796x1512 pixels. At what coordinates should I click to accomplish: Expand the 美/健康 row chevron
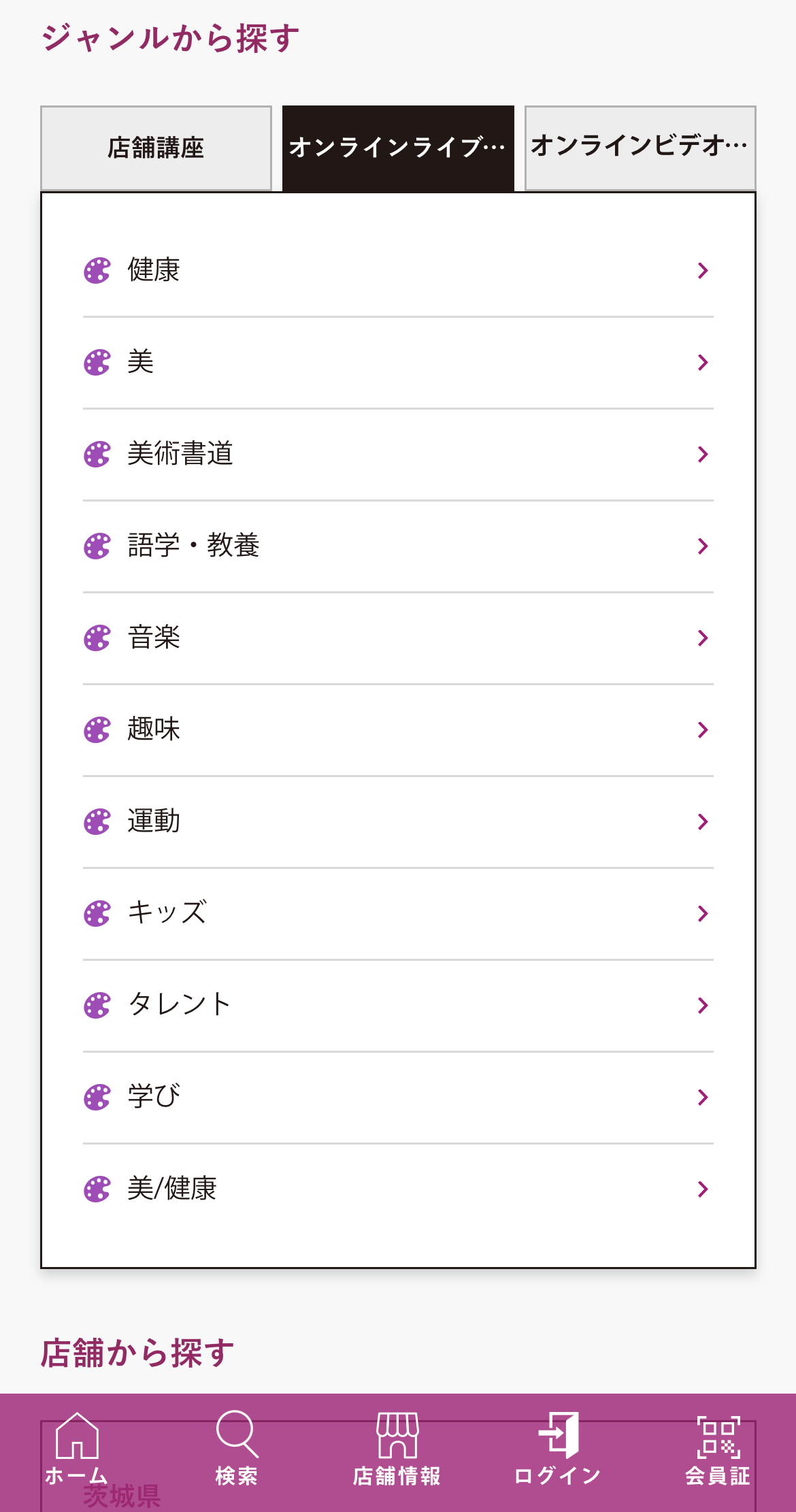pos(703,1189)
